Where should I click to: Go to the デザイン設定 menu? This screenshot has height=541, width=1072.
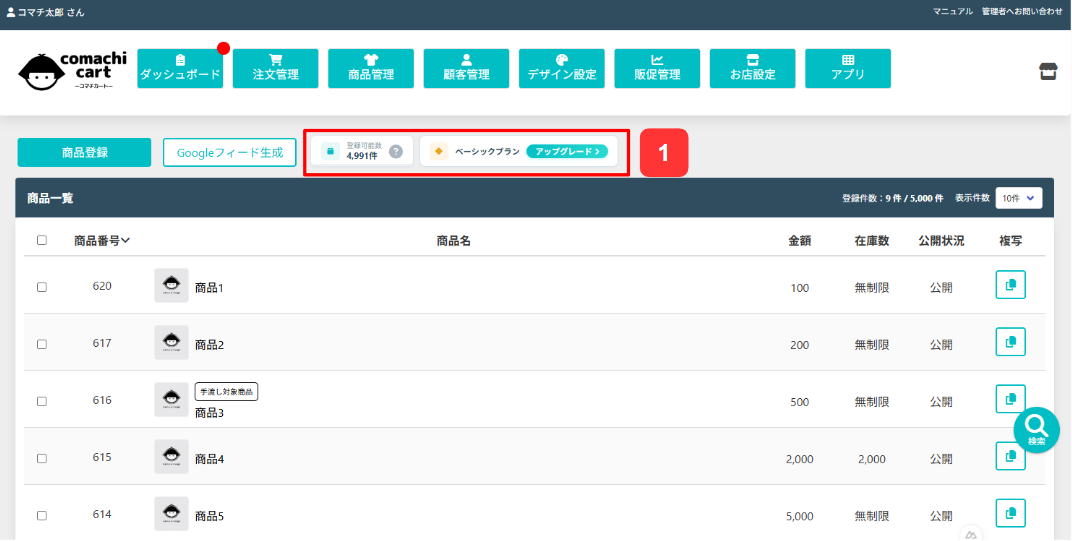tap(561, 68)
